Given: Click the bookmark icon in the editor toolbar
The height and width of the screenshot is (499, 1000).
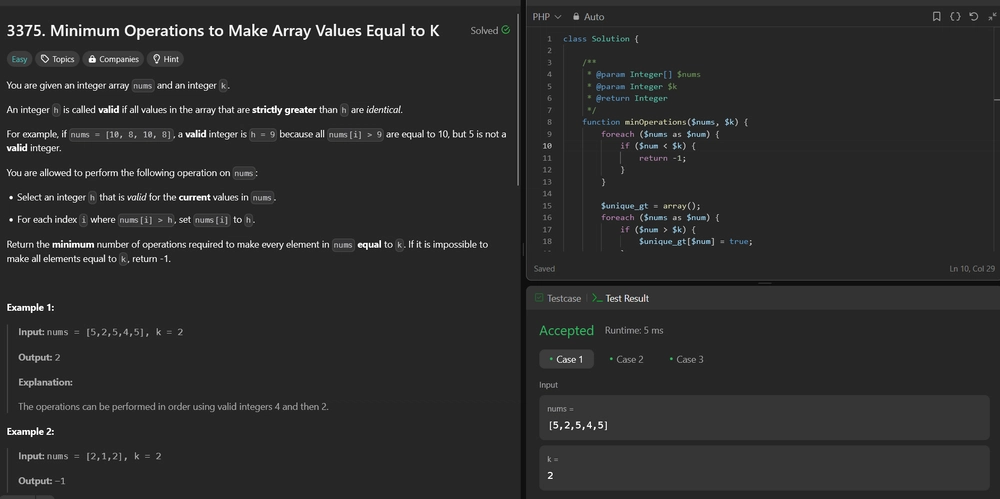Looking at the screenshot, I should coord(936,17).
